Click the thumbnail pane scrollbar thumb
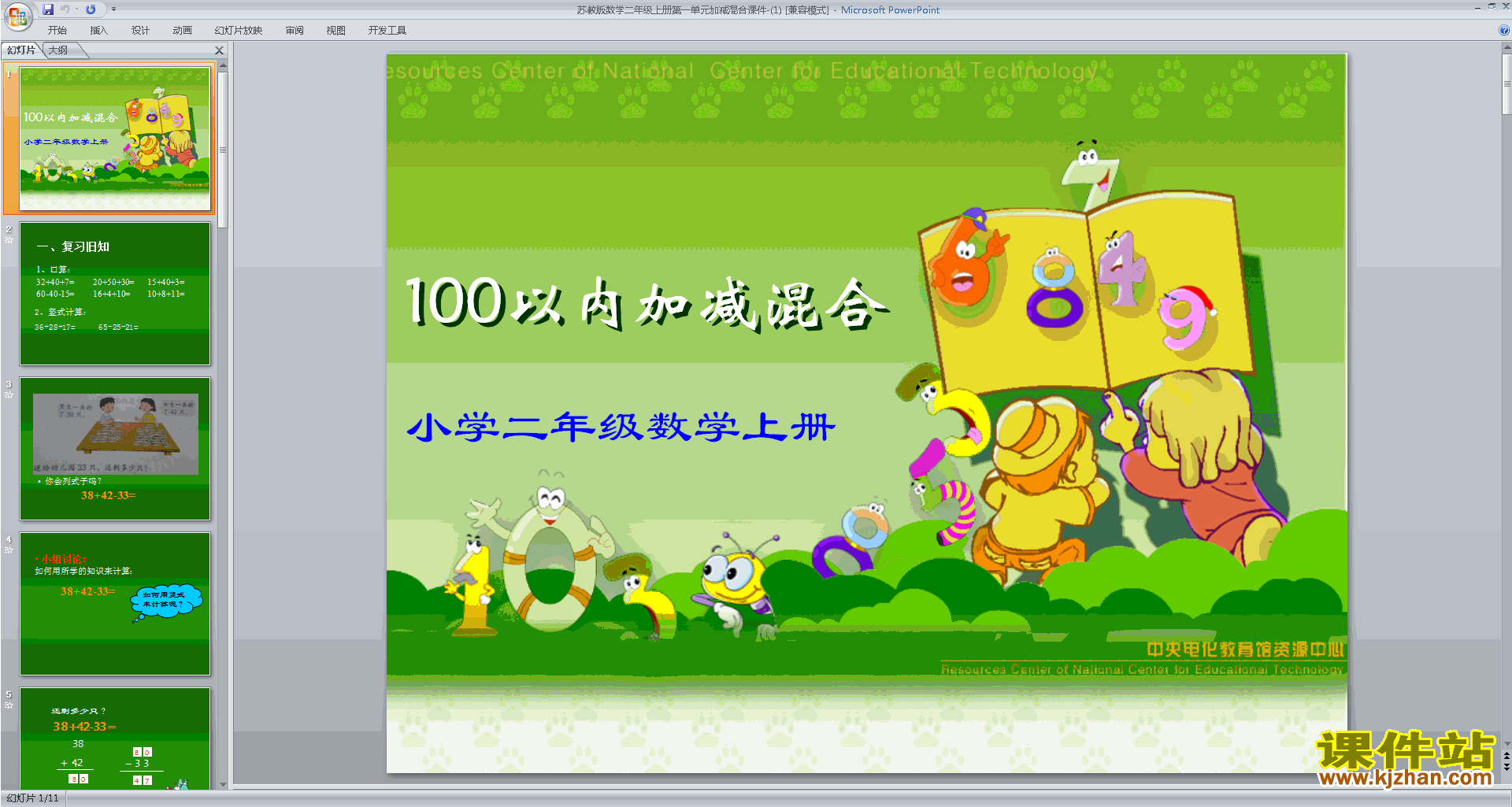 coord(223,150)
